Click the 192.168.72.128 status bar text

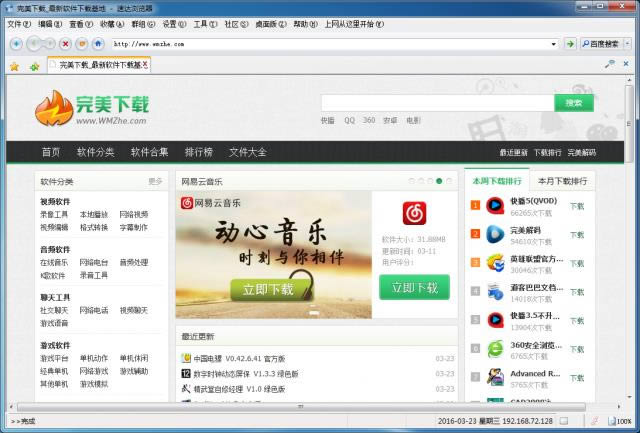point(527,421)
